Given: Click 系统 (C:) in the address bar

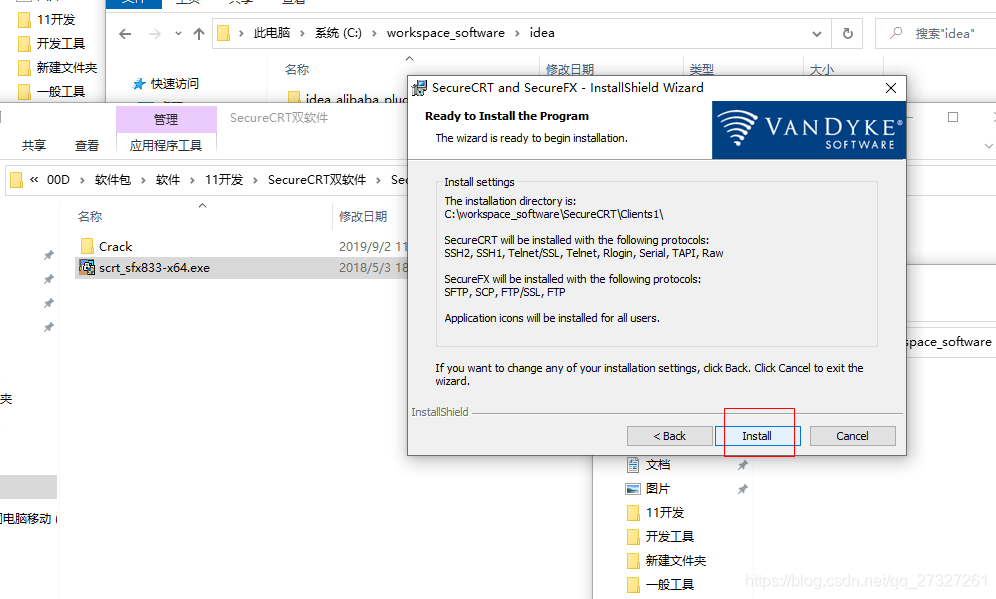Looking at the screenshot, I should point(338,33).
